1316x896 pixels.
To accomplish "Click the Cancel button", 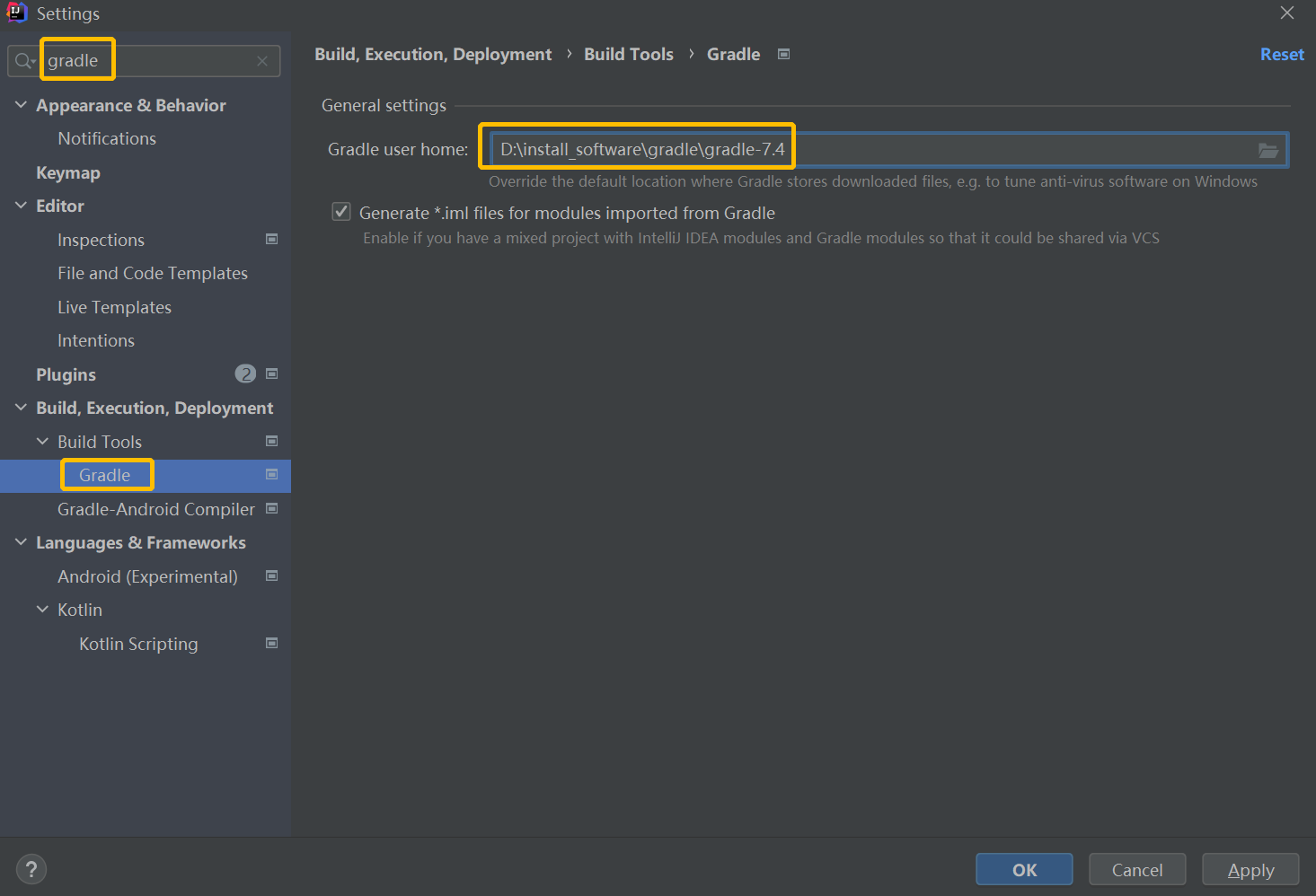I will (x=1137, y=869).
